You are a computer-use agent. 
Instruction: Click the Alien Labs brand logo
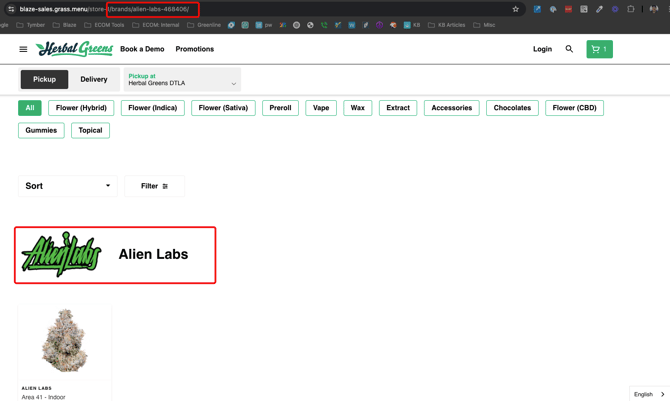pos(62,254)
